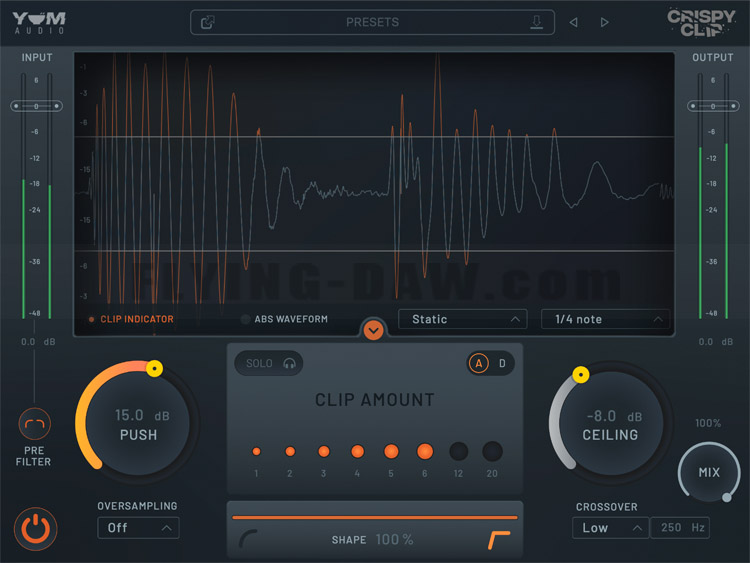Click the Shape 100 % value
Image resolution: width=750 pixels, height=563 pixels.
point(395,540)
